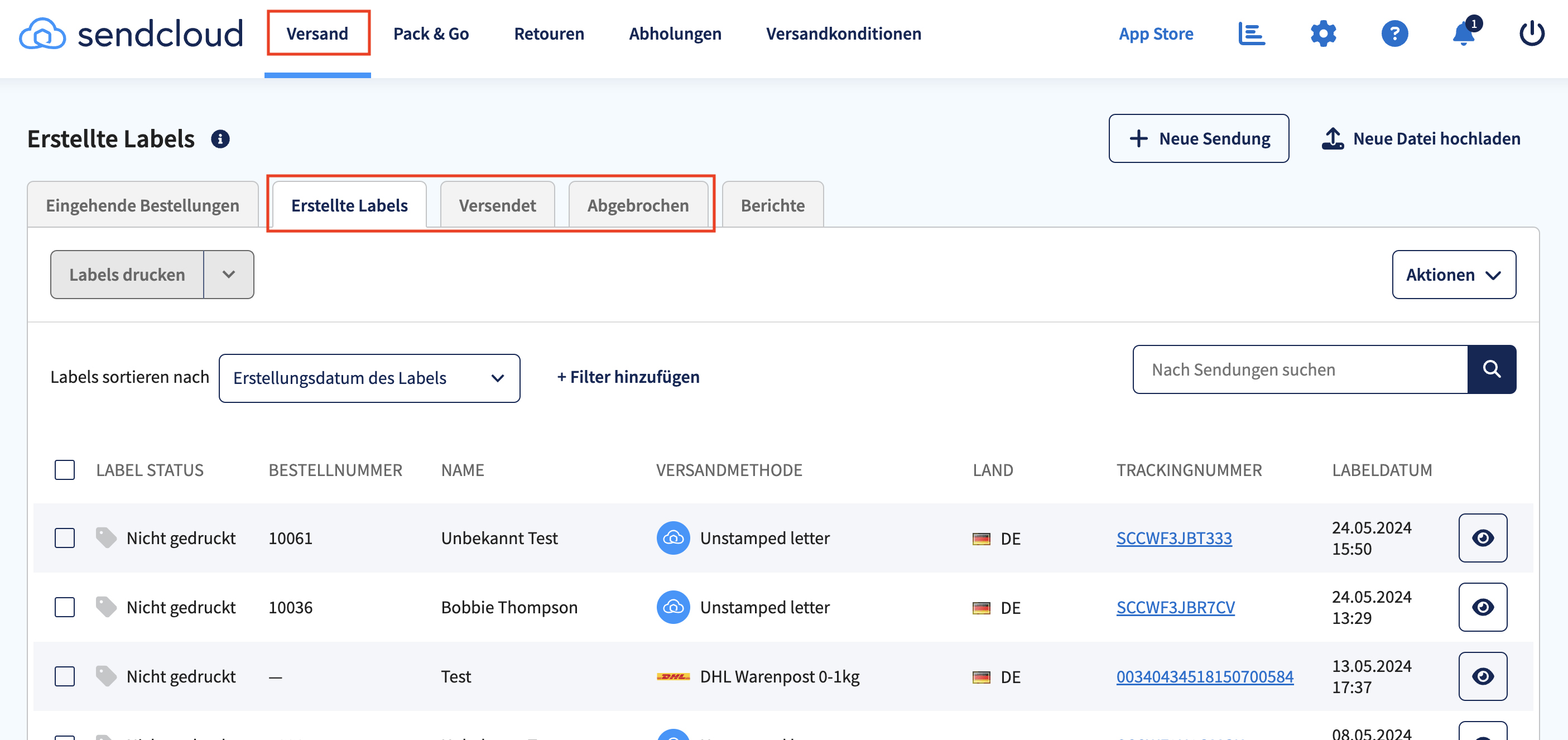
Task: Click the help question mark icon
Action: [x=1394, y=33]
